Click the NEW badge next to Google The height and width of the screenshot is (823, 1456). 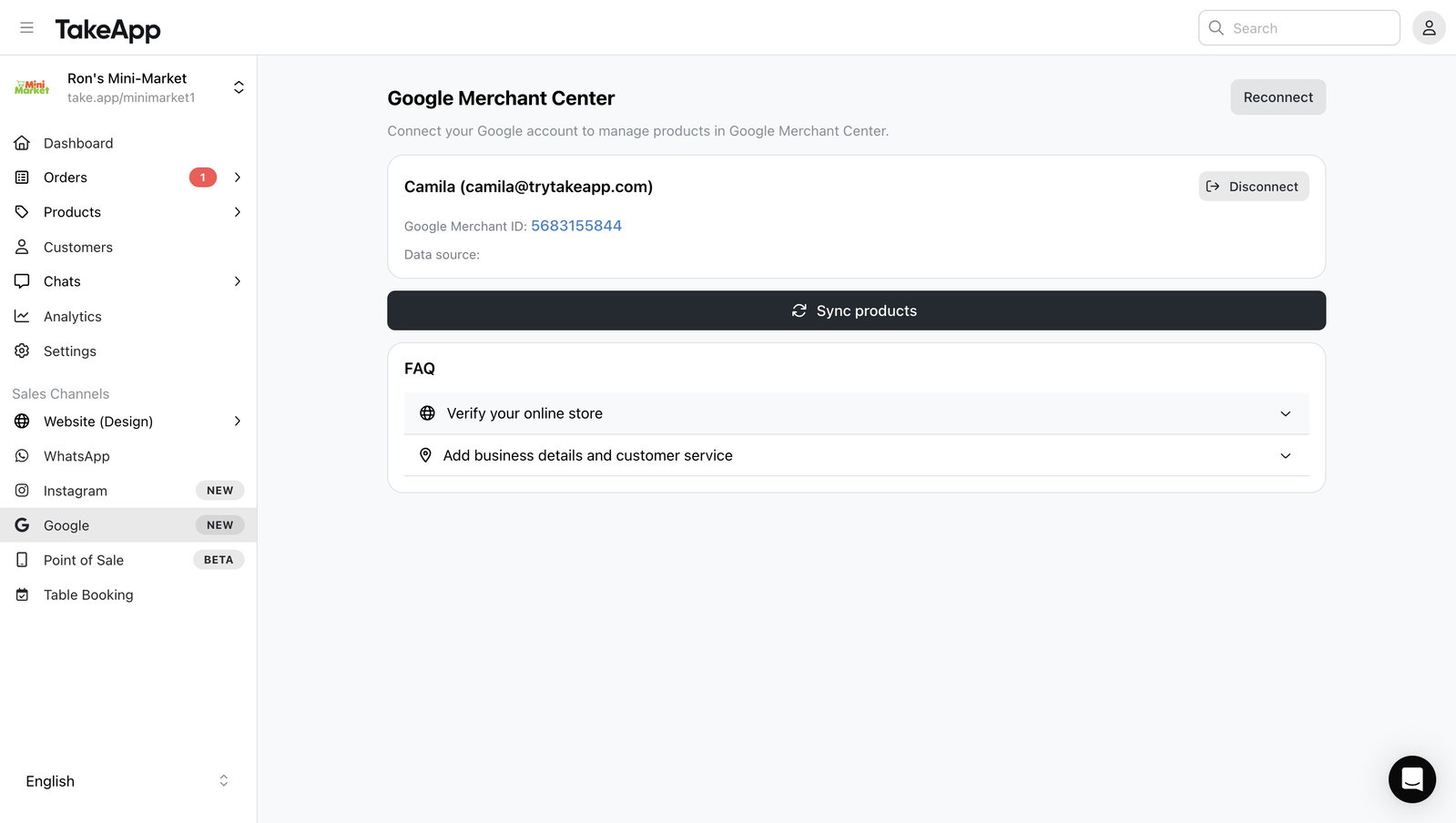pyautogui.click(x=219, y=525)
